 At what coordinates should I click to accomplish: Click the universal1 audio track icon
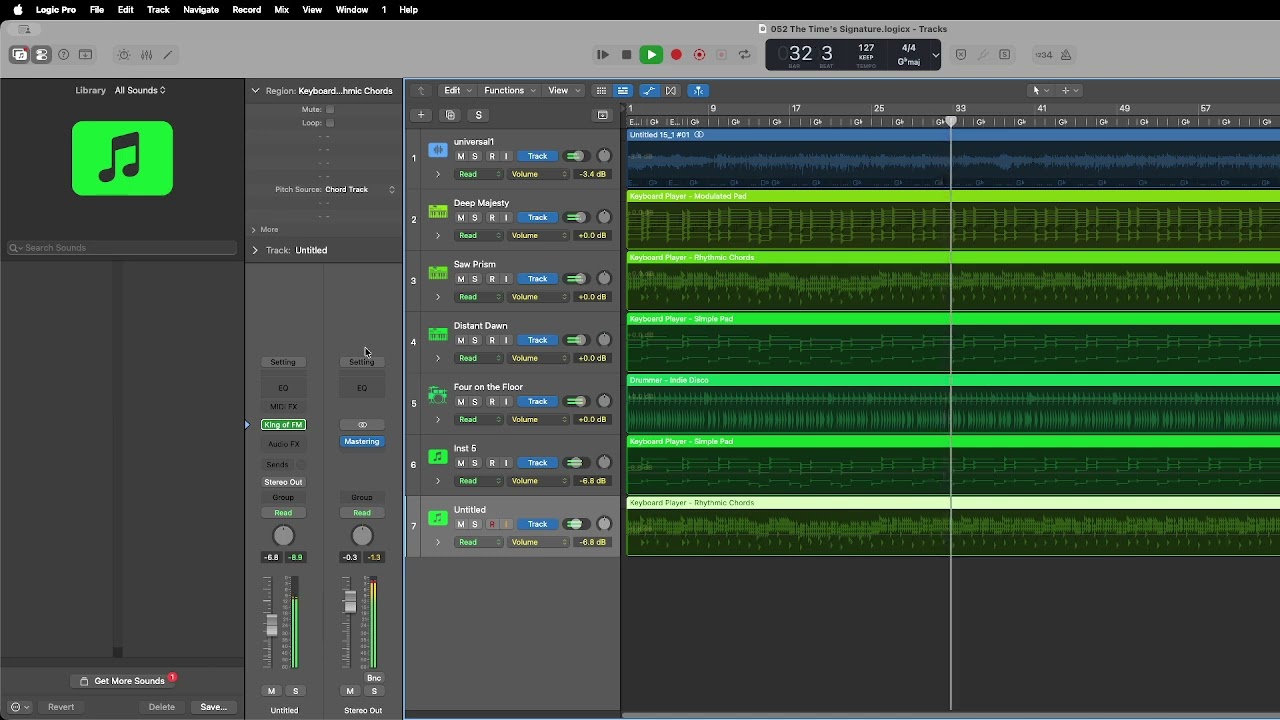pos(438,151)
